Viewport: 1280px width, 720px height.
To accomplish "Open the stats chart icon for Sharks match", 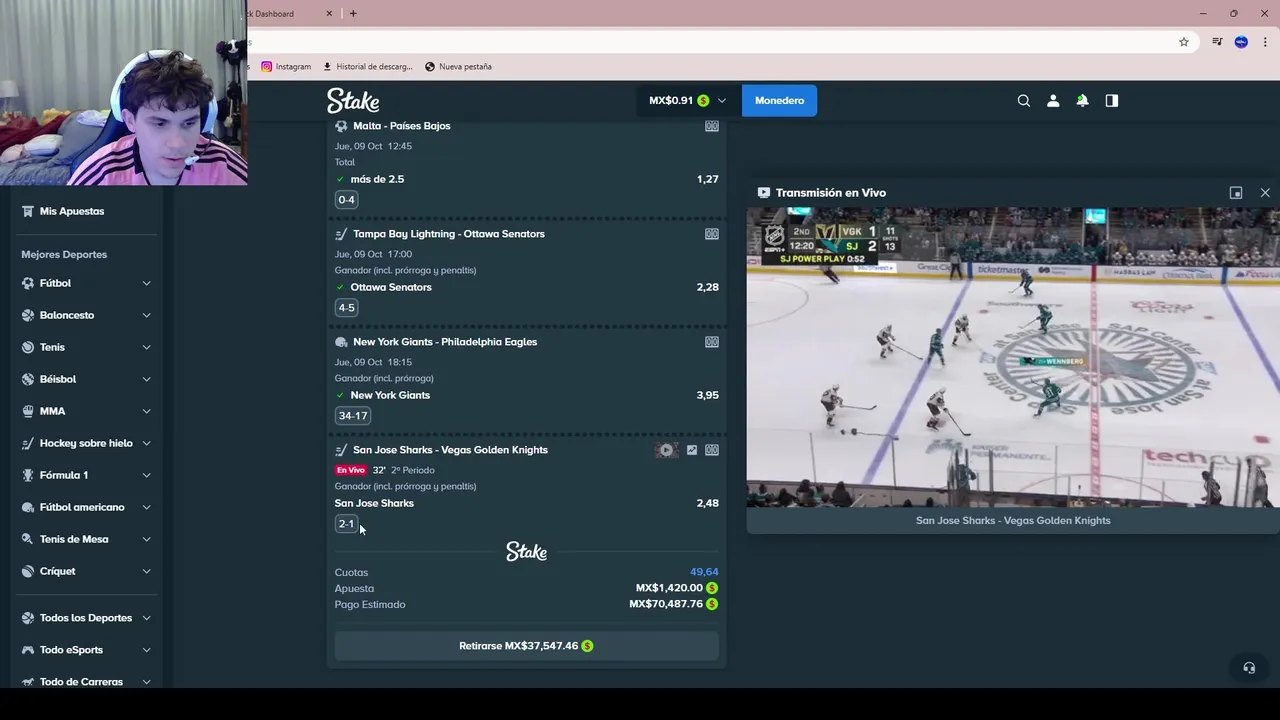I will pyautogui.click(x=691, y=450).
